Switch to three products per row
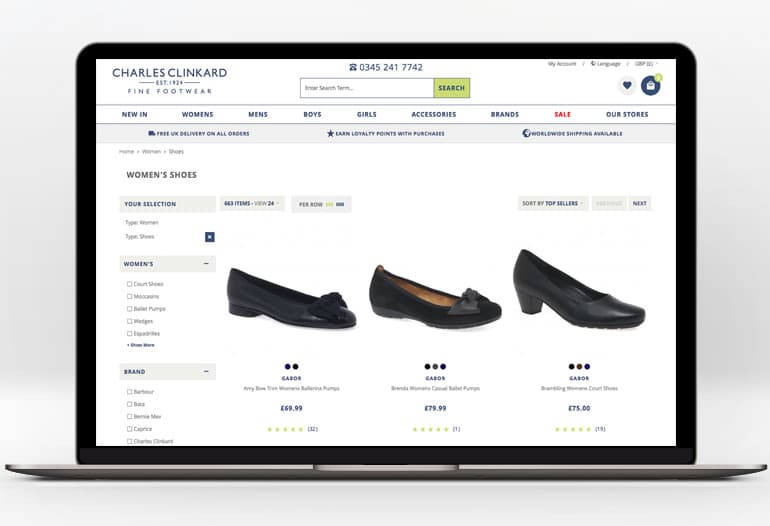The image size is (770, 526). click(329, 204)
